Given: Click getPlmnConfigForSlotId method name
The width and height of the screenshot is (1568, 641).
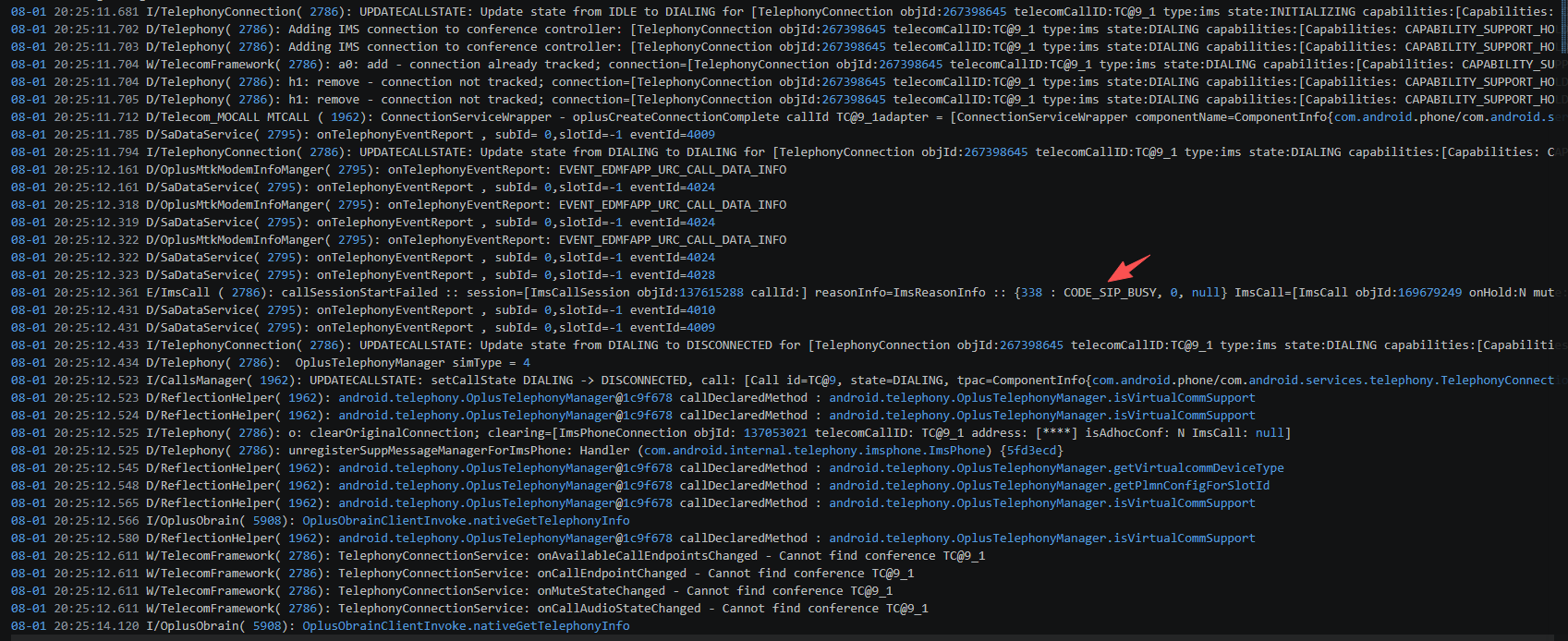Looking at the screenshot, I should 1192,486.
